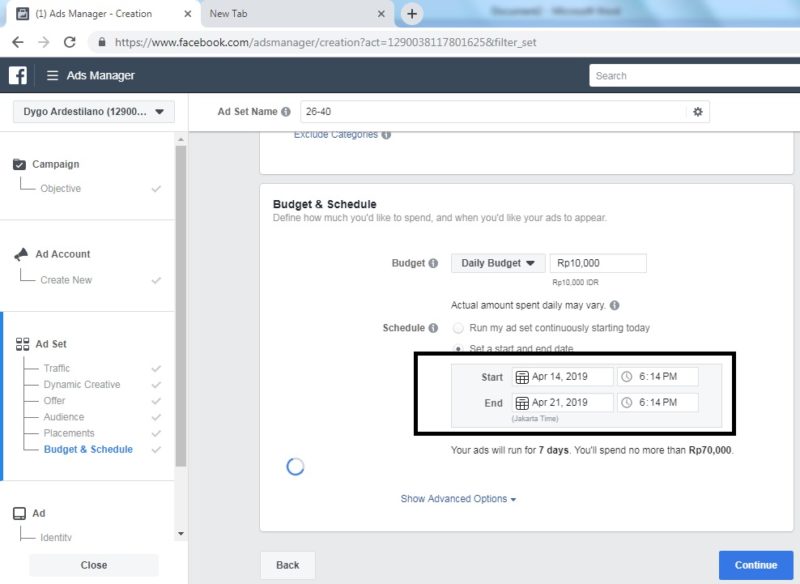Screen dimensions: 800x584
Task: Open the ad set name gear settings
Action: (x=697, y=112)
